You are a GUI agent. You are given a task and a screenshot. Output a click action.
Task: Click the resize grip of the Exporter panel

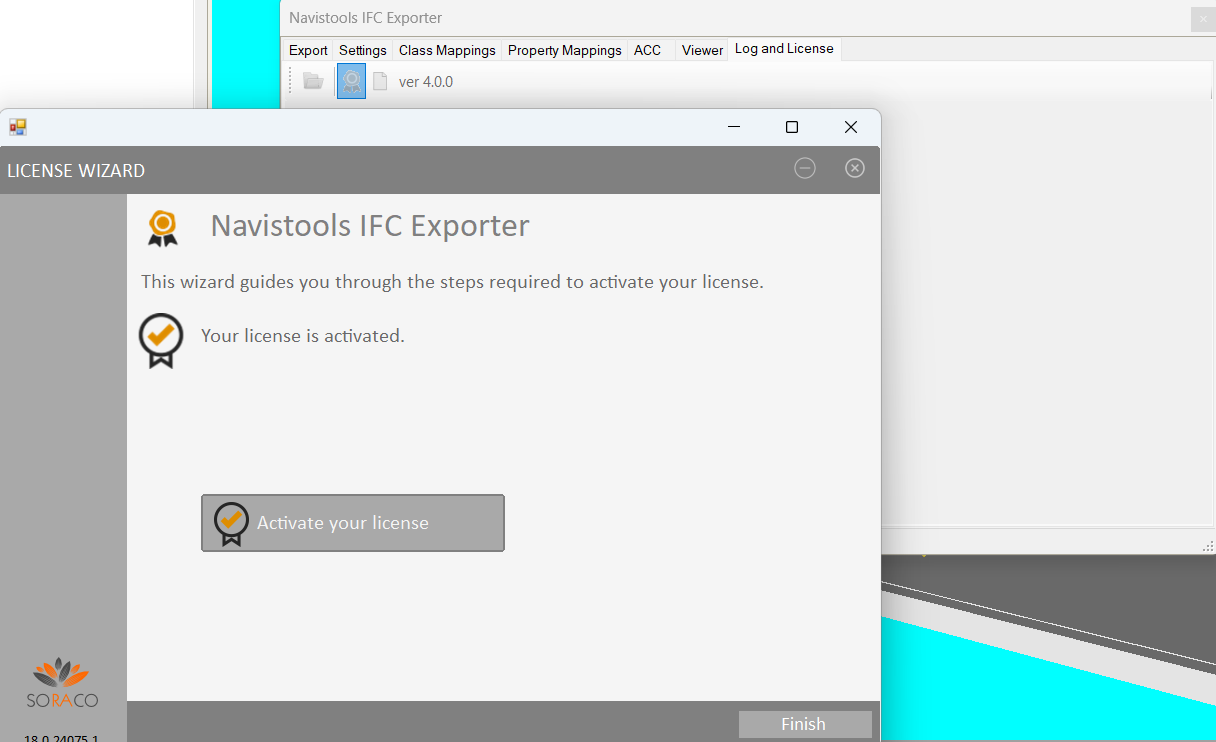[1207, 546]
